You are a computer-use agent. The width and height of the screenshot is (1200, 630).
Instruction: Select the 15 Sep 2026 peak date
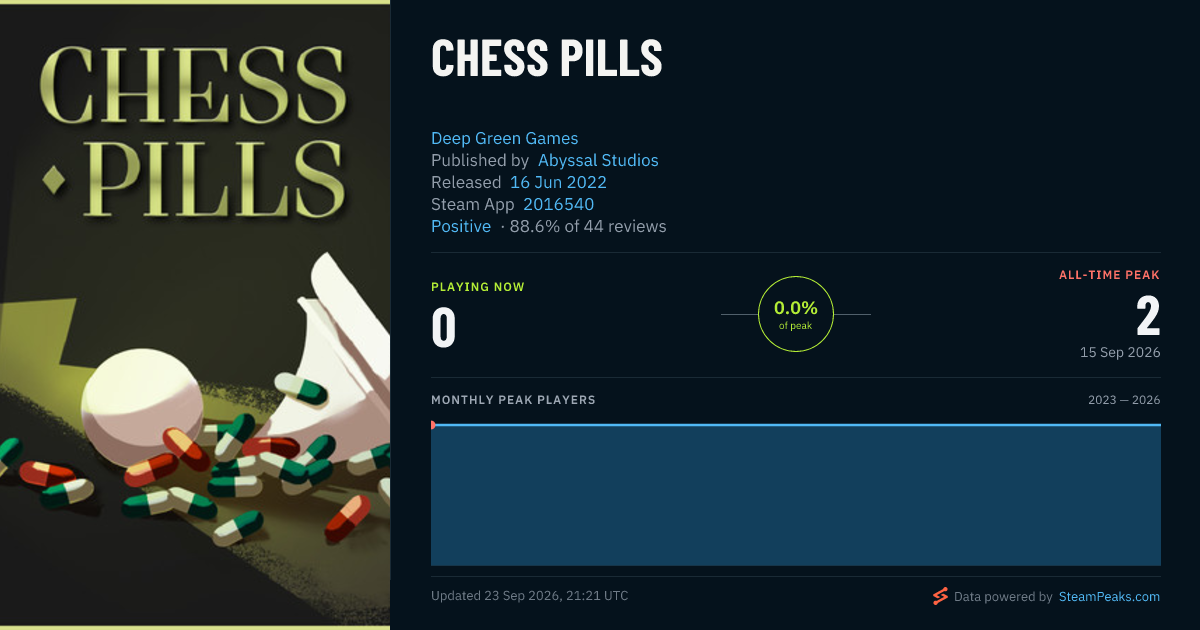click(1119, 352)
